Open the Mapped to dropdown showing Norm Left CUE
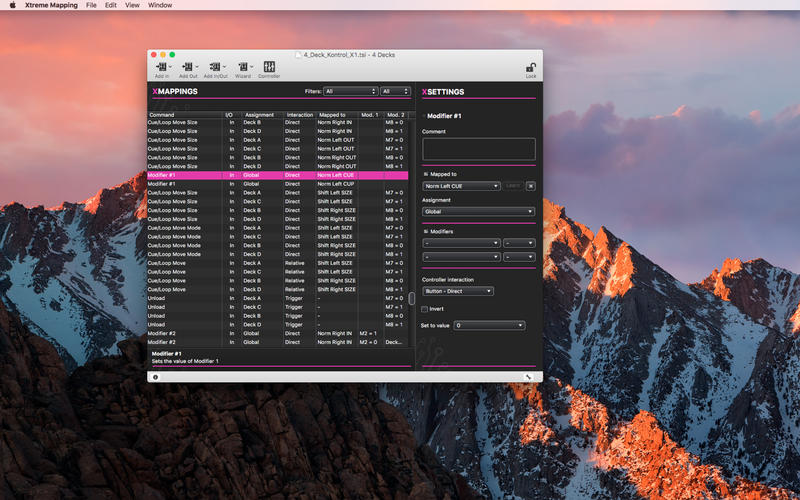Viewport: 800px width, 500px height. point(461,186)
